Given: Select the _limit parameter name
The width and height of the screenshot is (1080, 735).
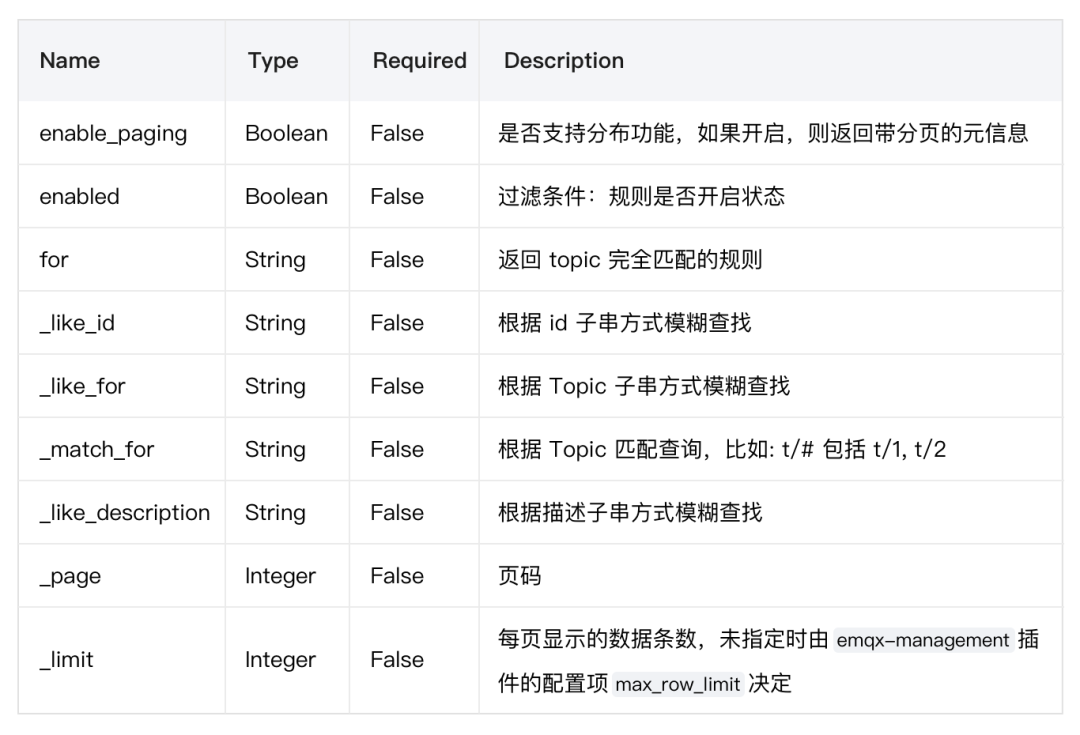Looking at the screenshot, I should pos(66,660).
